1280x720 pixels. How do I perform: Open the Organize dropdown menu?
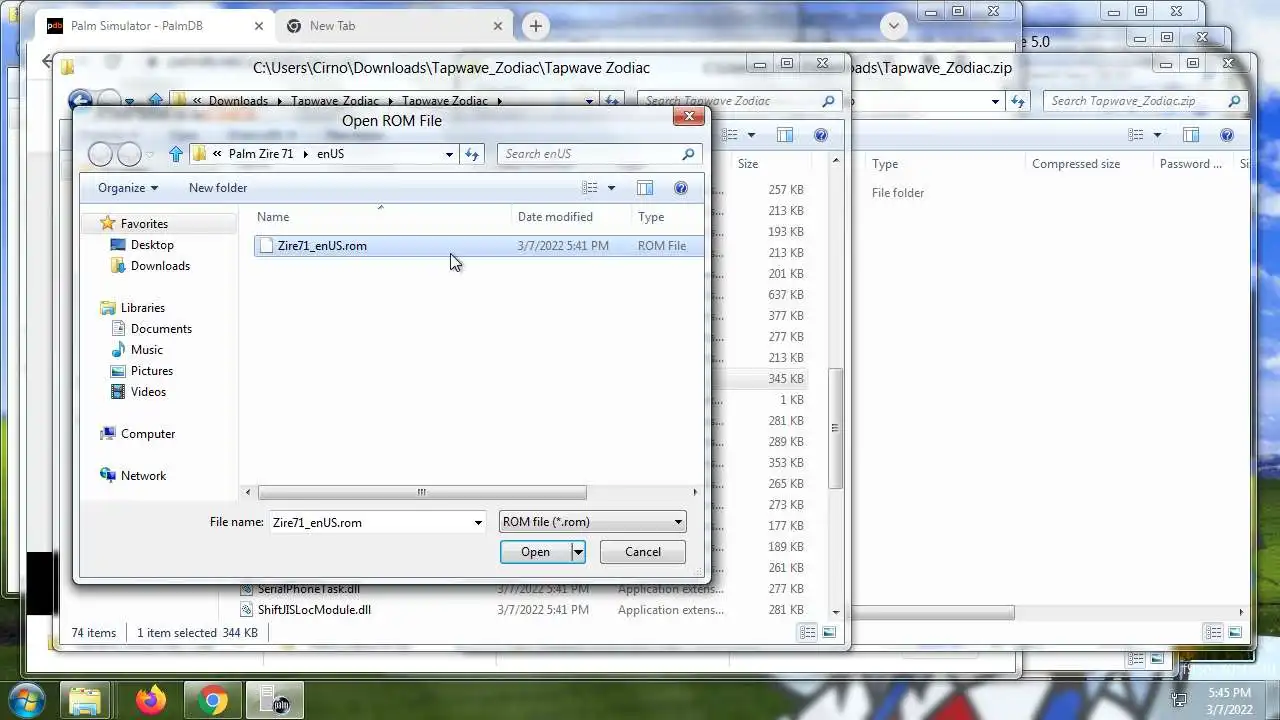click(128, 188)
